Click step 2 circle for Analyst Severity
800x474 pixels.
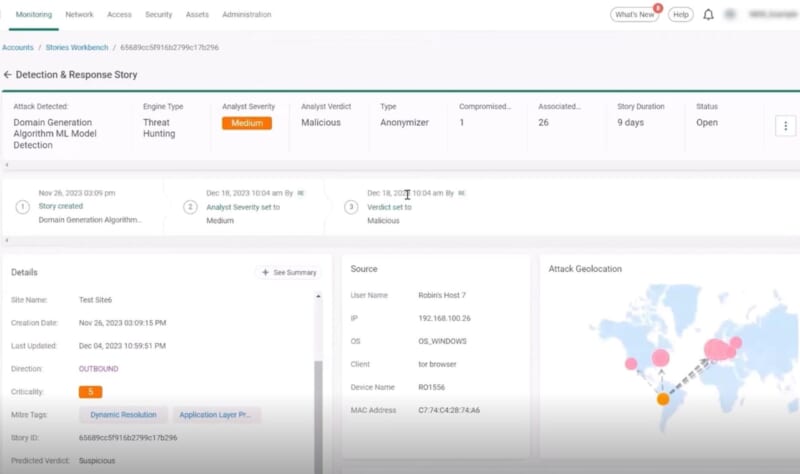click(x=190, y=207)
